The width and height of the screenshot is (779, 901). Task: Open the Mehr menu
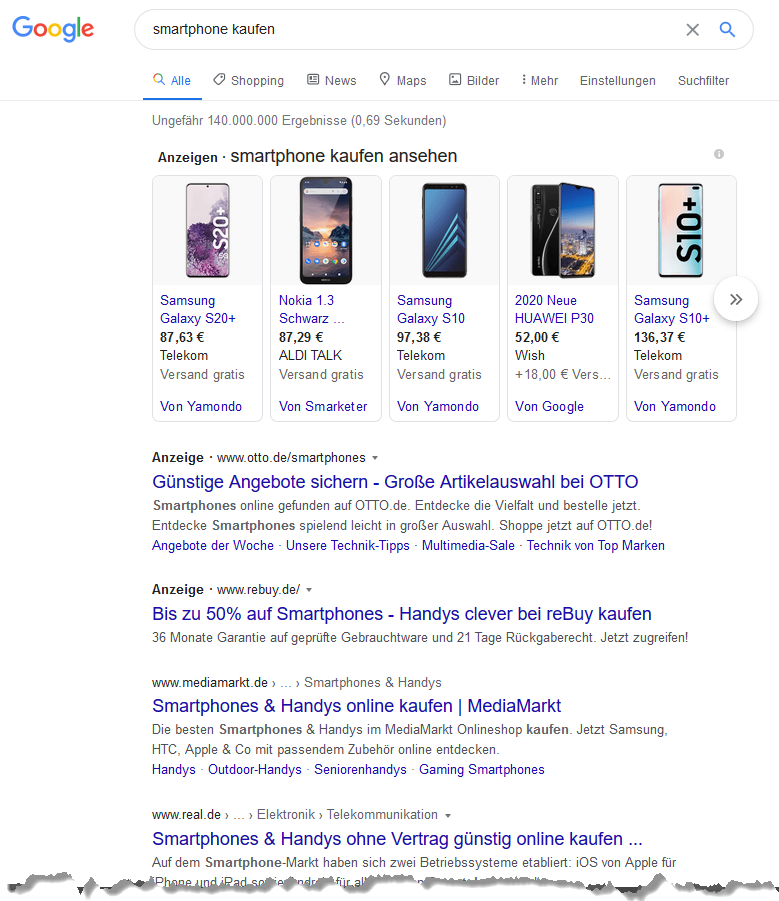tap(539, 80)
